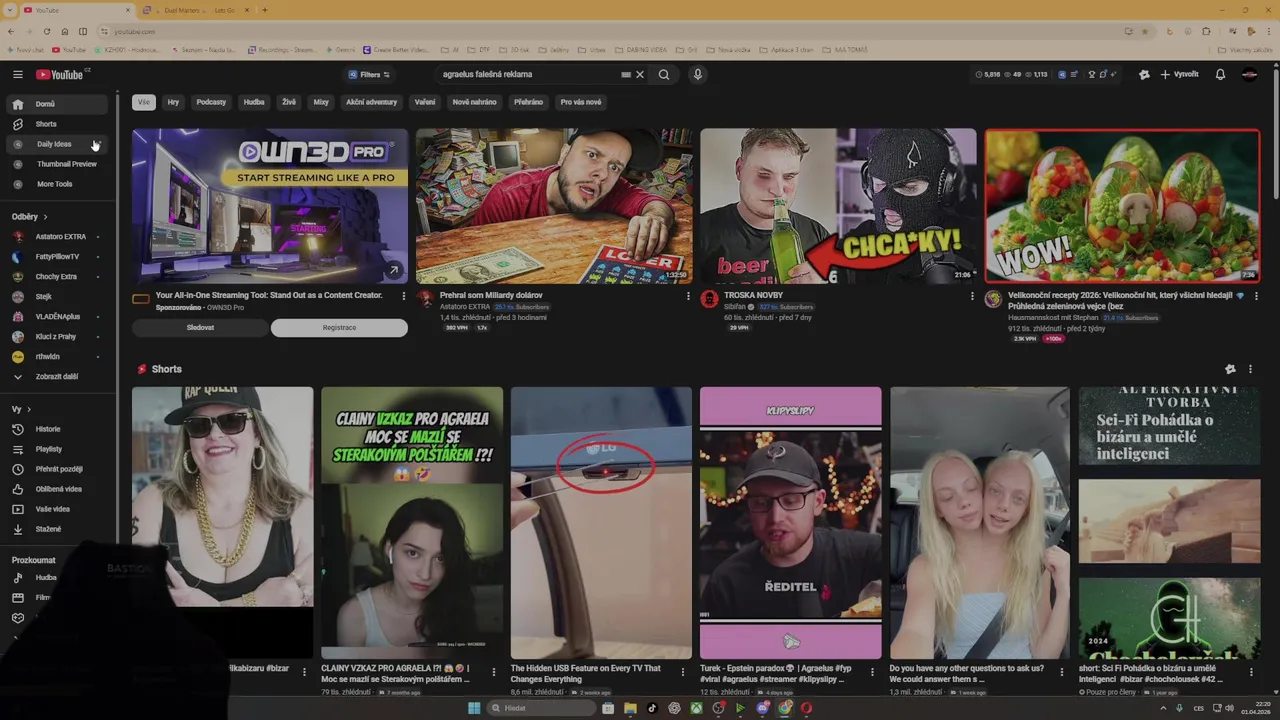1280x720 pixels.
Task: Open Shorts in the sidebar
Action: [x=57, y=124]
